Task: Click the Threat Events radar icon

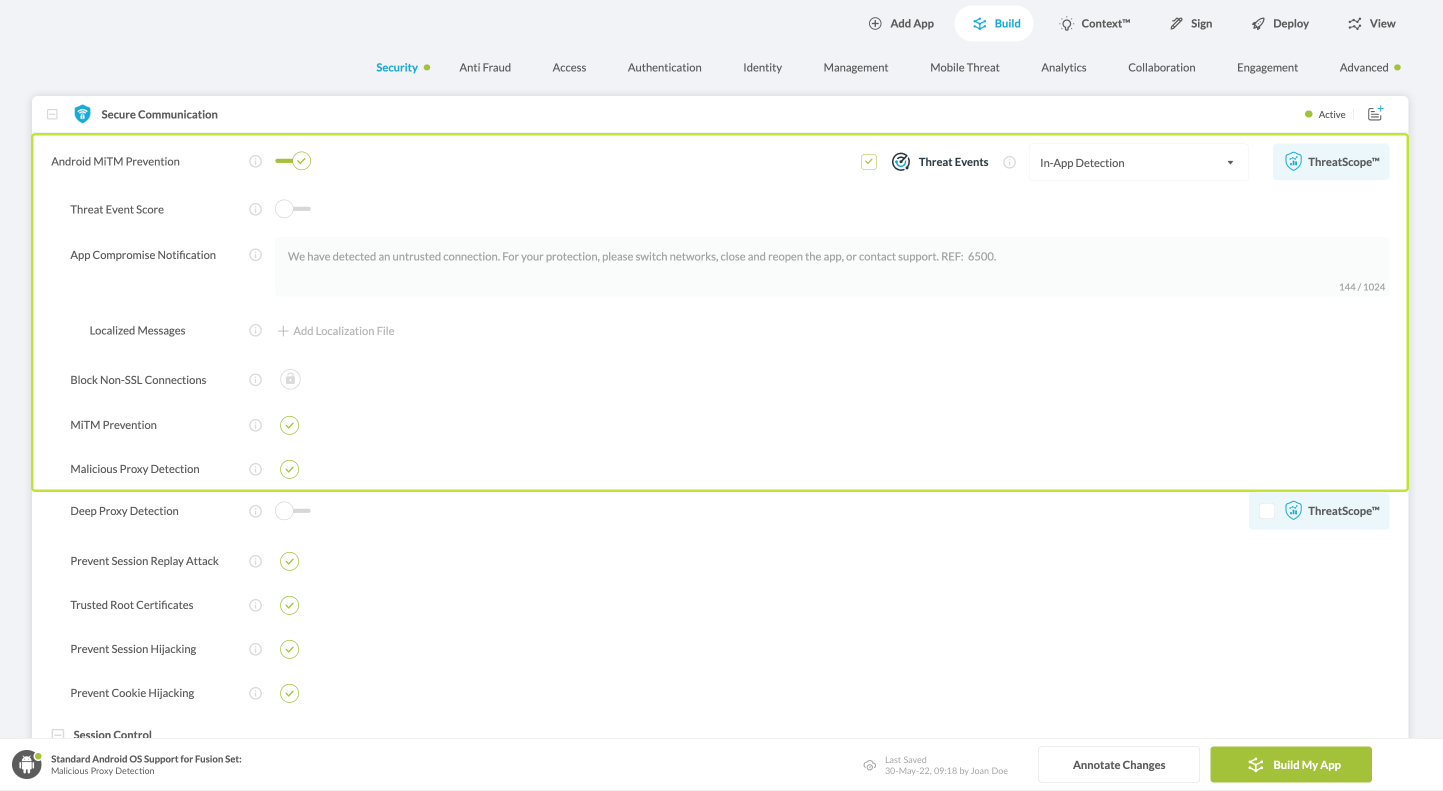Action: (x=901, y=162)
